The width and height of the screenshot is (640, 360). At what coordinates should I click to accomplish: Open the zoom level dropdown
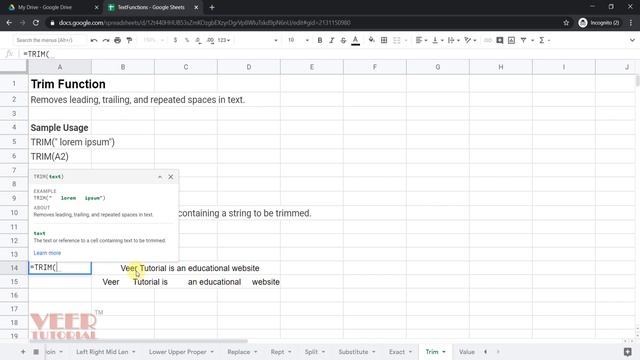tap(154, 40)
